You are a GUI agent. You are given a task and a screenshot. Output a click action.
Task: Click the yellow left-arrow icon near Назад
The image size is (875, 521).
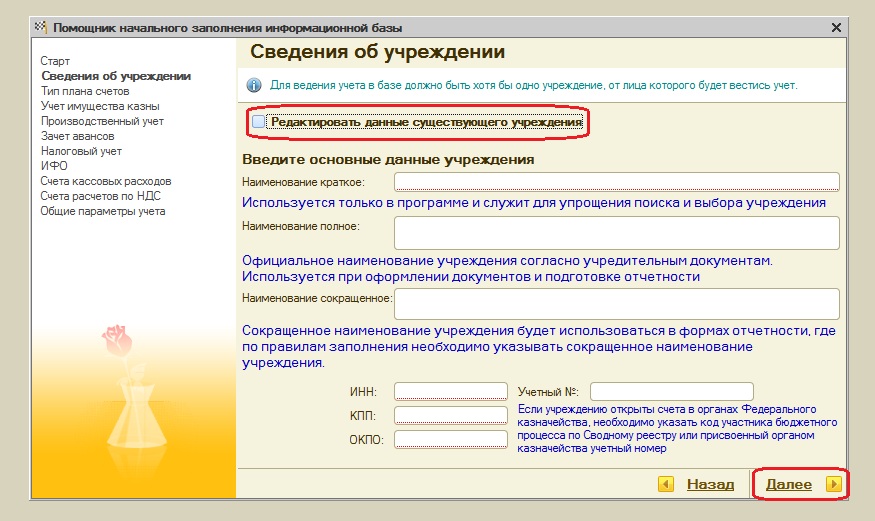pyautogui.click(x=666, y=484)
